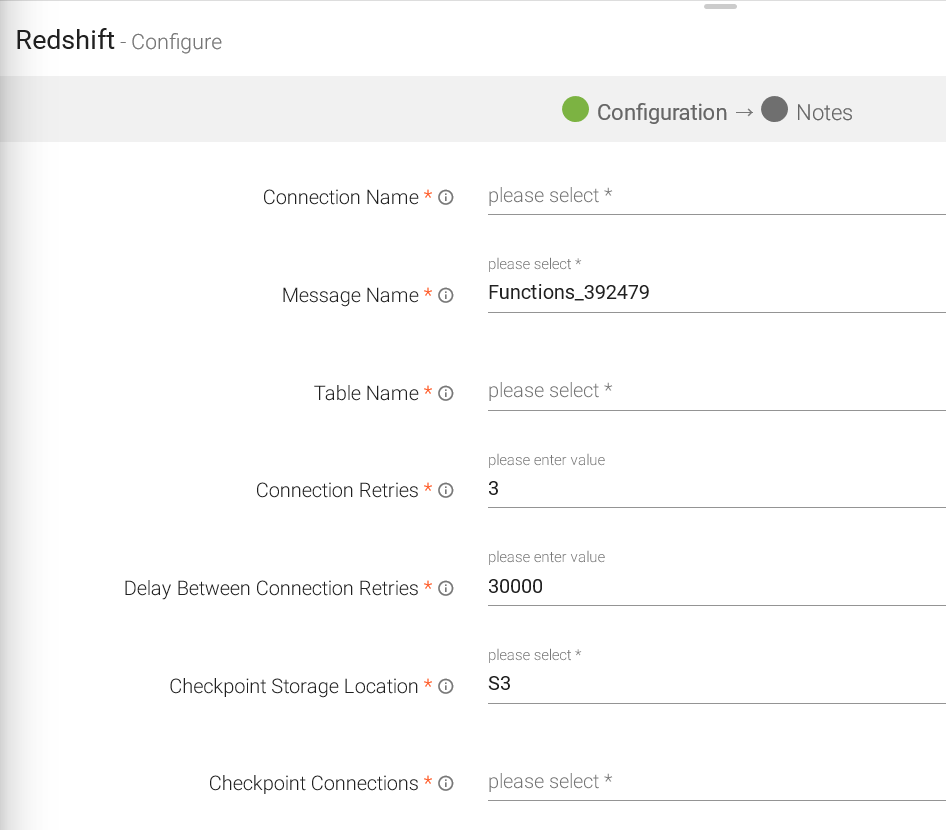Open the Checkpoint Connections dropdown
The width and height of the screenshot is (946, 830).
tap(715, 782)
